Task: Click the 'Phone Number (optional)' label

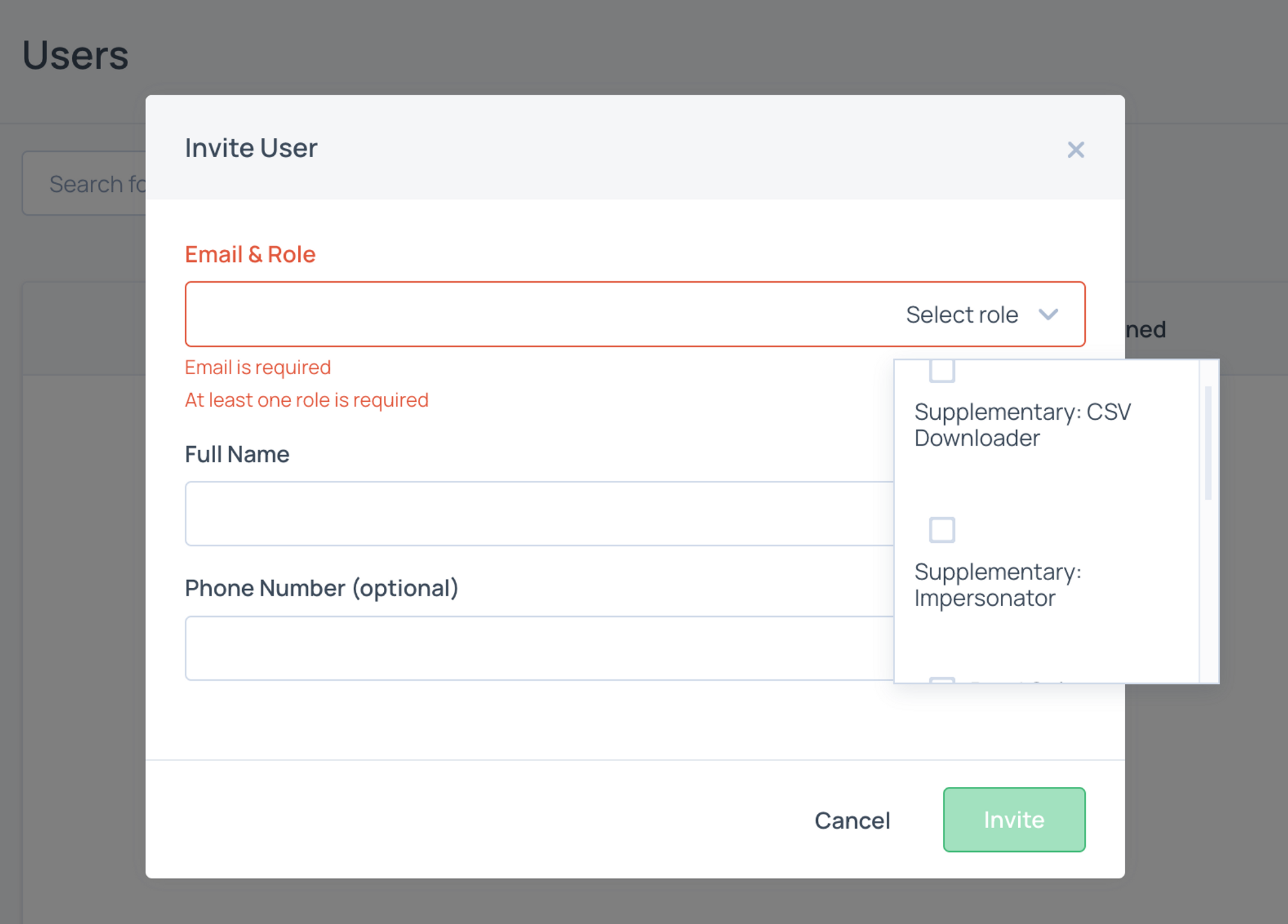Action: (321, 589)
